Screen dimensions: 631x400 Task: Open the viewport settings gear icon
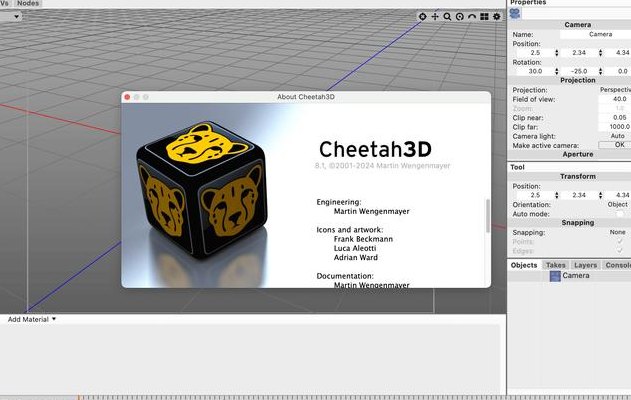(x=497, y=16)
